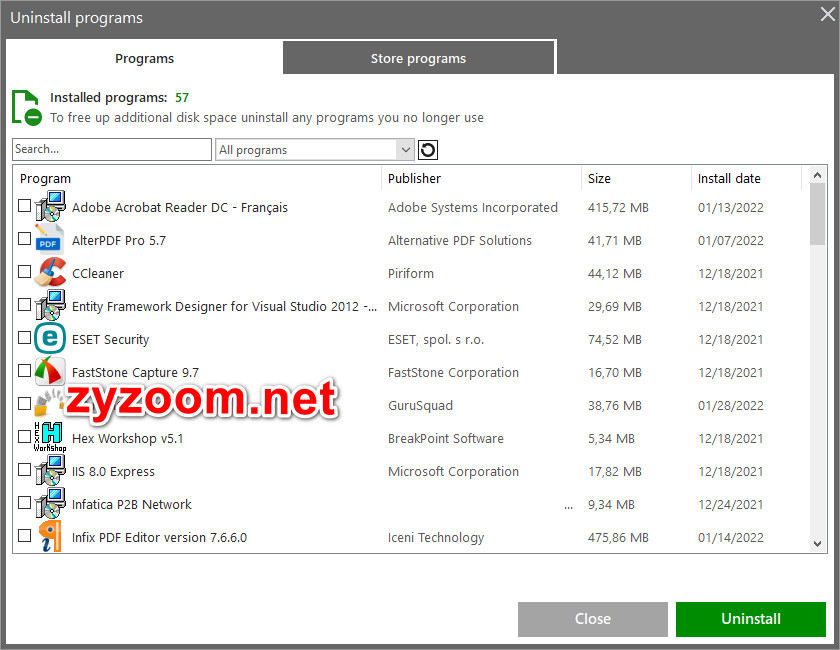Select Entity Framework Designer for Visual Studio entry
Image resolution: width=840 pixels, height=650 pixels.
pos(224,307)
